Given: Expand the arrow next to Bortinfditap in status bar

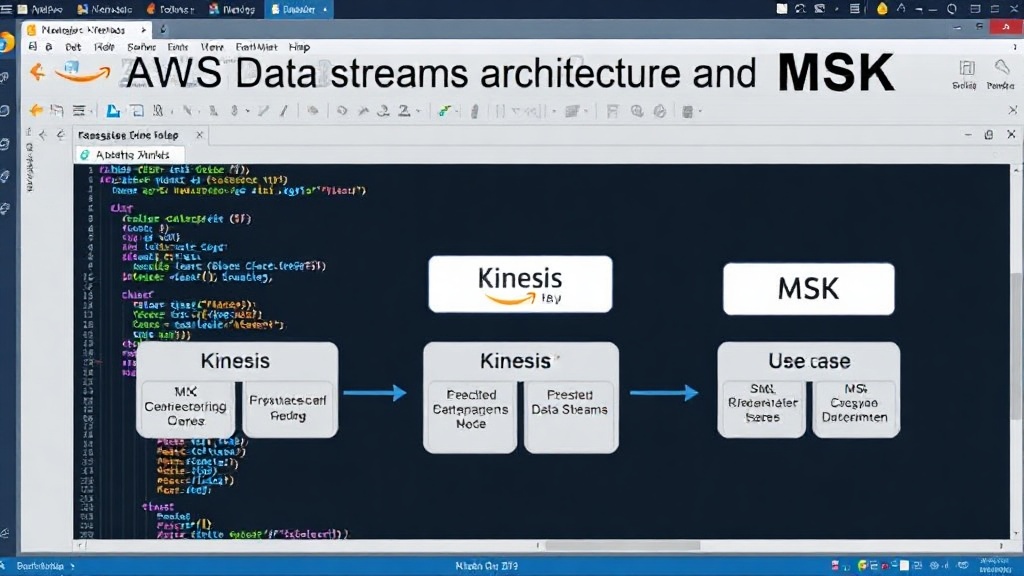Looking at the screenshot, I should [72, 566].
